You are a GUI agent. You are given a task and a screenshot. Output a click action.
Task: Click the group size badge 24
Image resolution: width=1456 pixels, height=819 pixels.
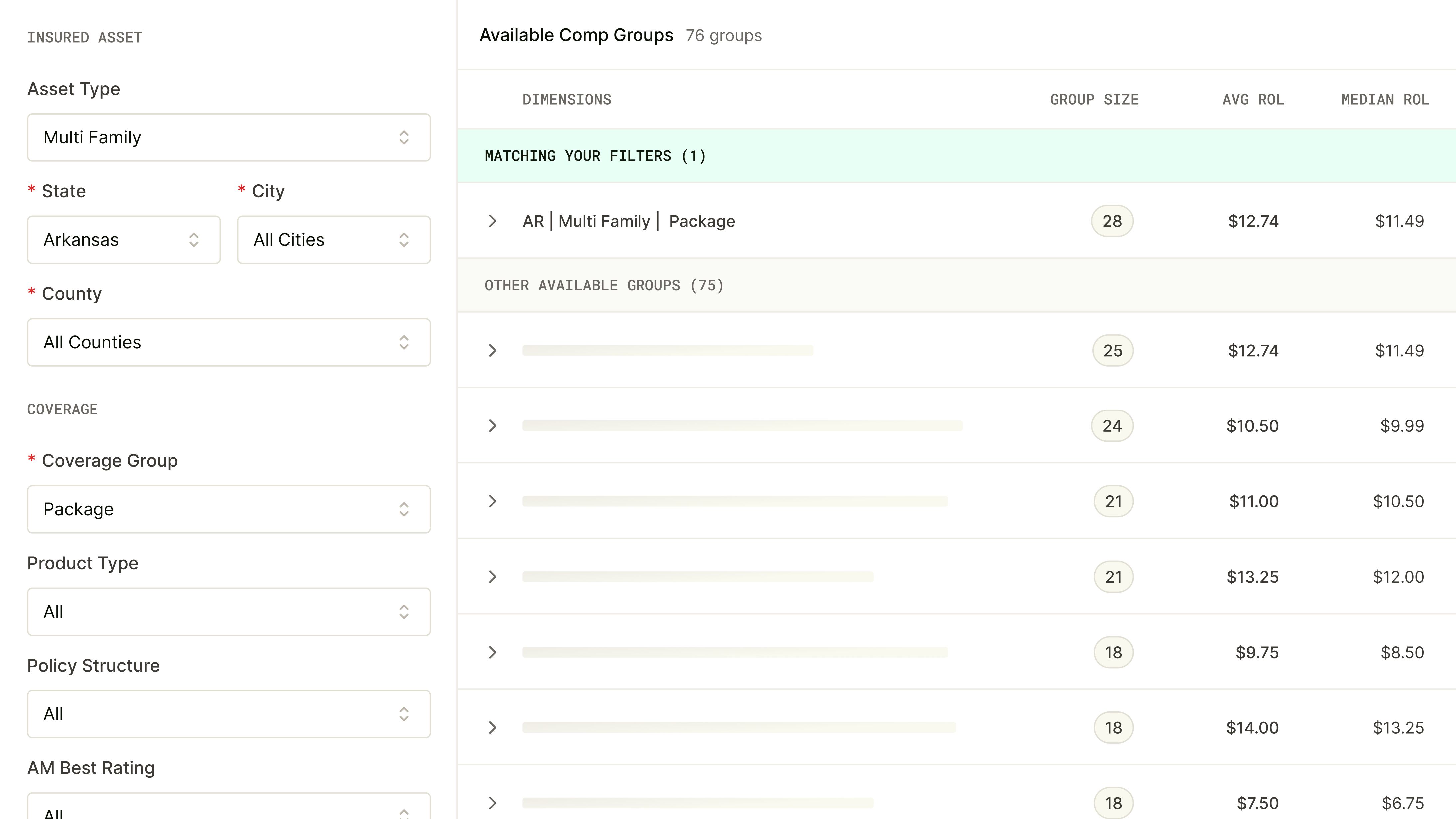point(1112,426)
